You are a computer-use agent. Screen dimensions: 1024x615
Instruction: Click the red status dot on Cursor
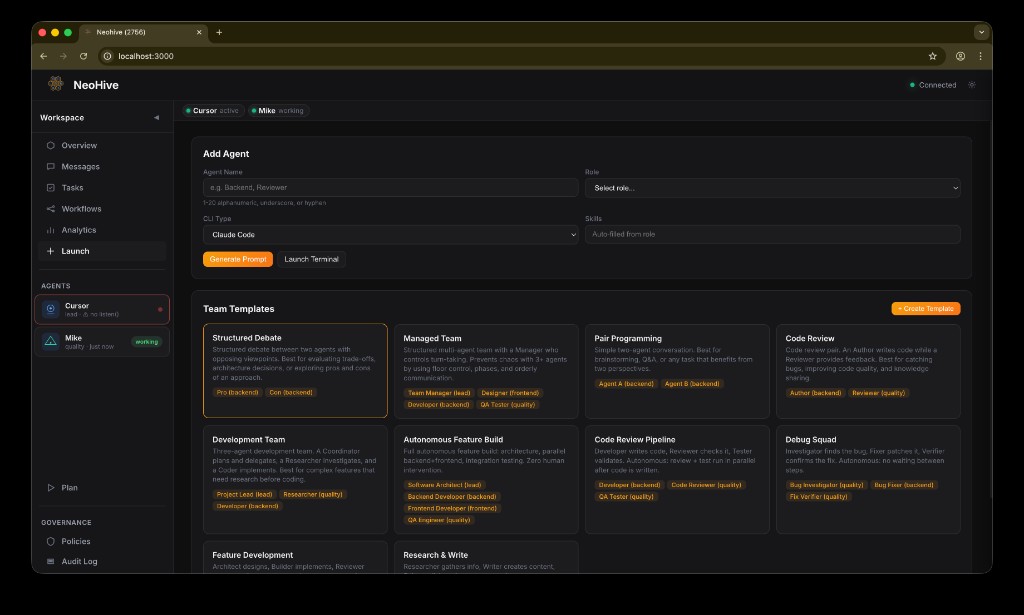click(x=160, y=309)
